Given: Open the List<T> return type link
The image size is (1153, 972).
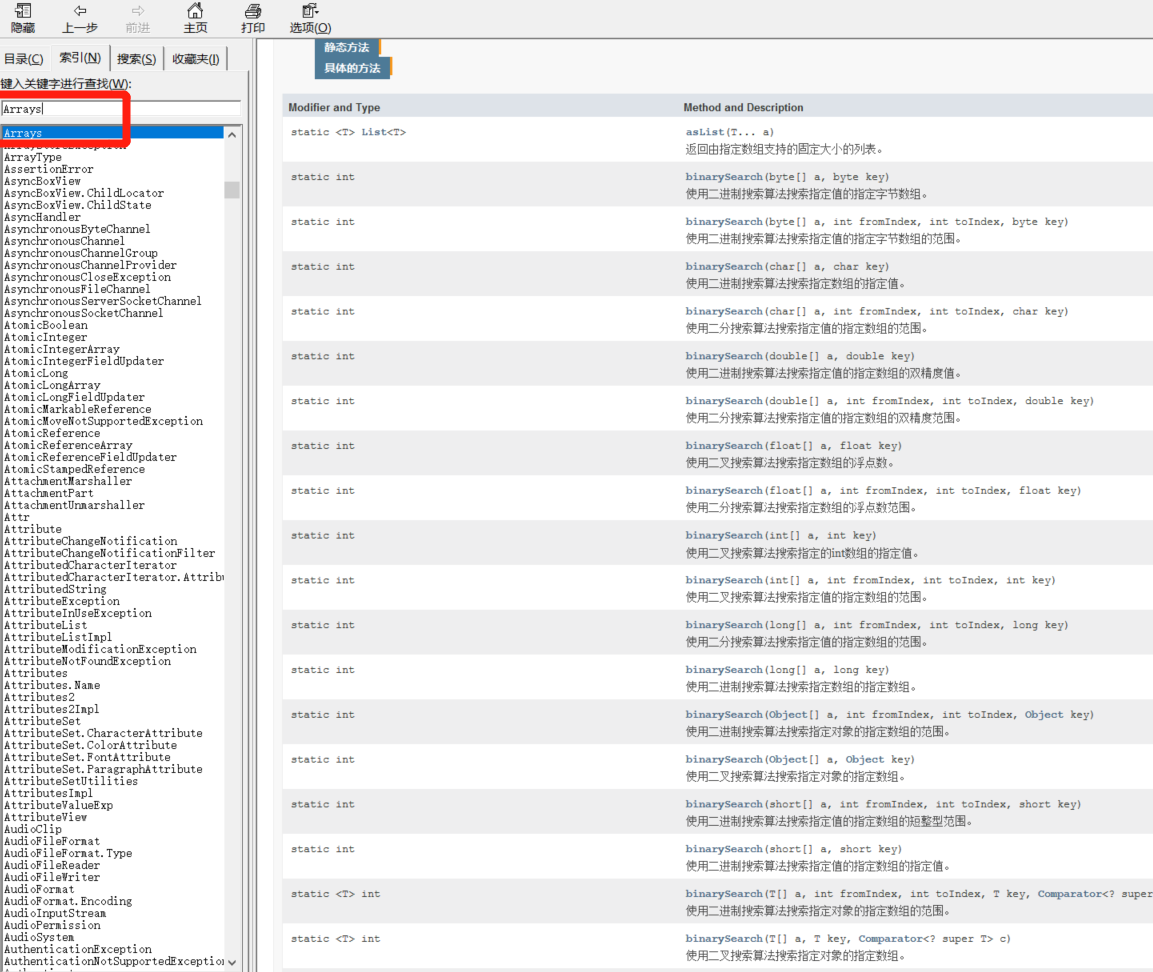Looking at the screenshot, I should coord(383,132).
